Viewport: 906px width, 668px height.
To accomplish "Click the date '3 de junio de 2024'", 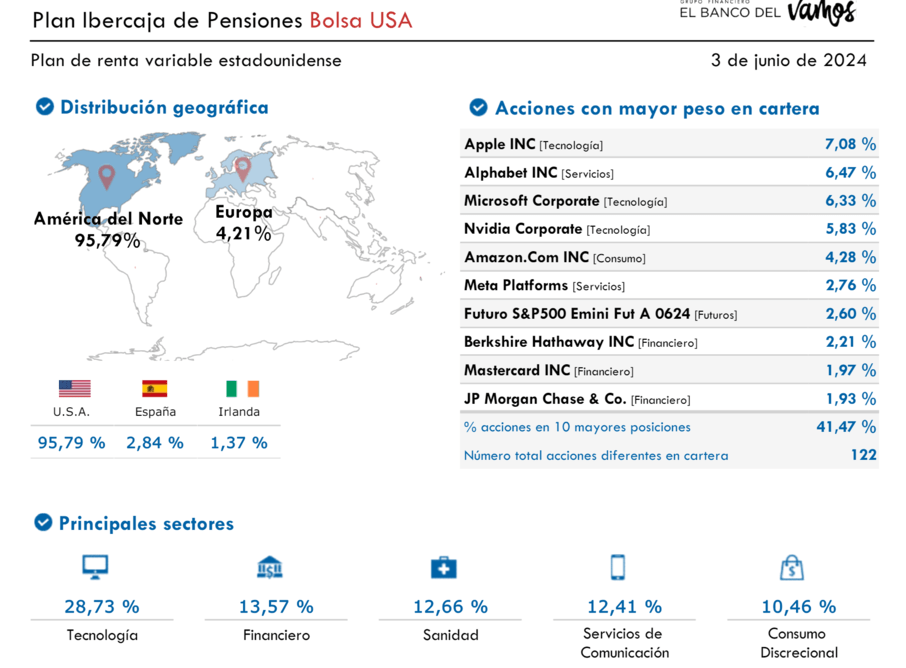I will 789,60.
